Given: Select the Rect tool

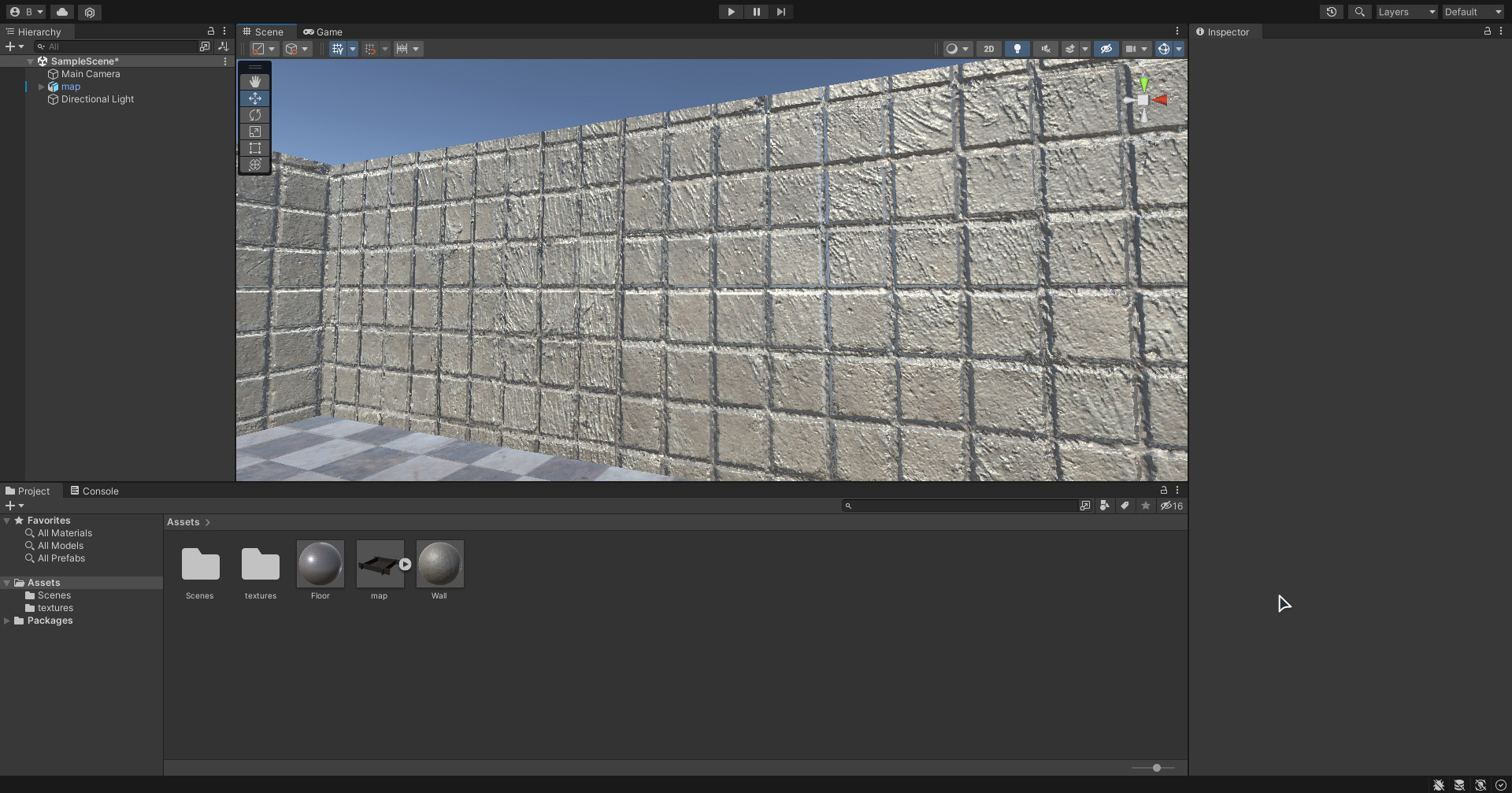Looking at the screenshot, I should click(255, 148).
